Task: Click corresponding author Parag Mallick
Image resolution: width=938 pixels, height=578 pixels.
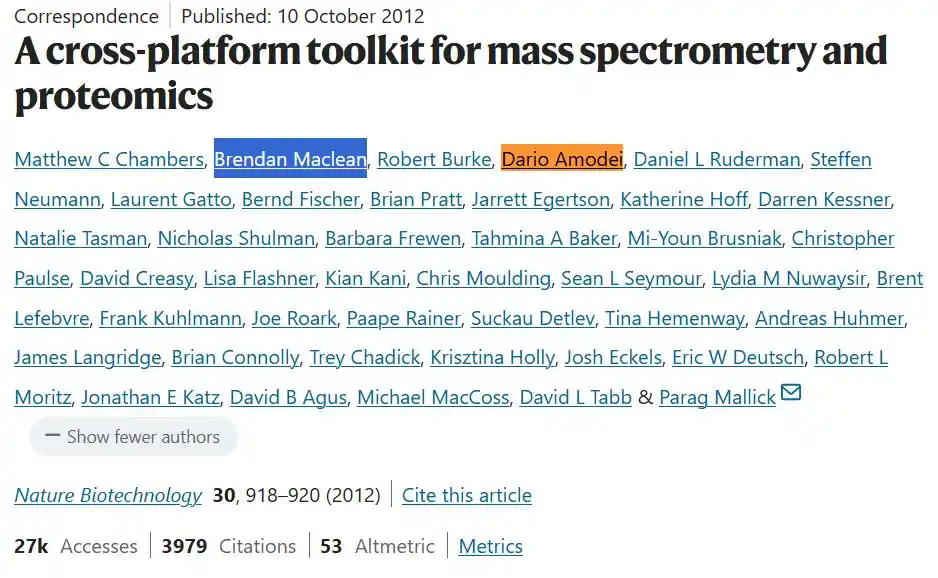Action: point(717,397)
